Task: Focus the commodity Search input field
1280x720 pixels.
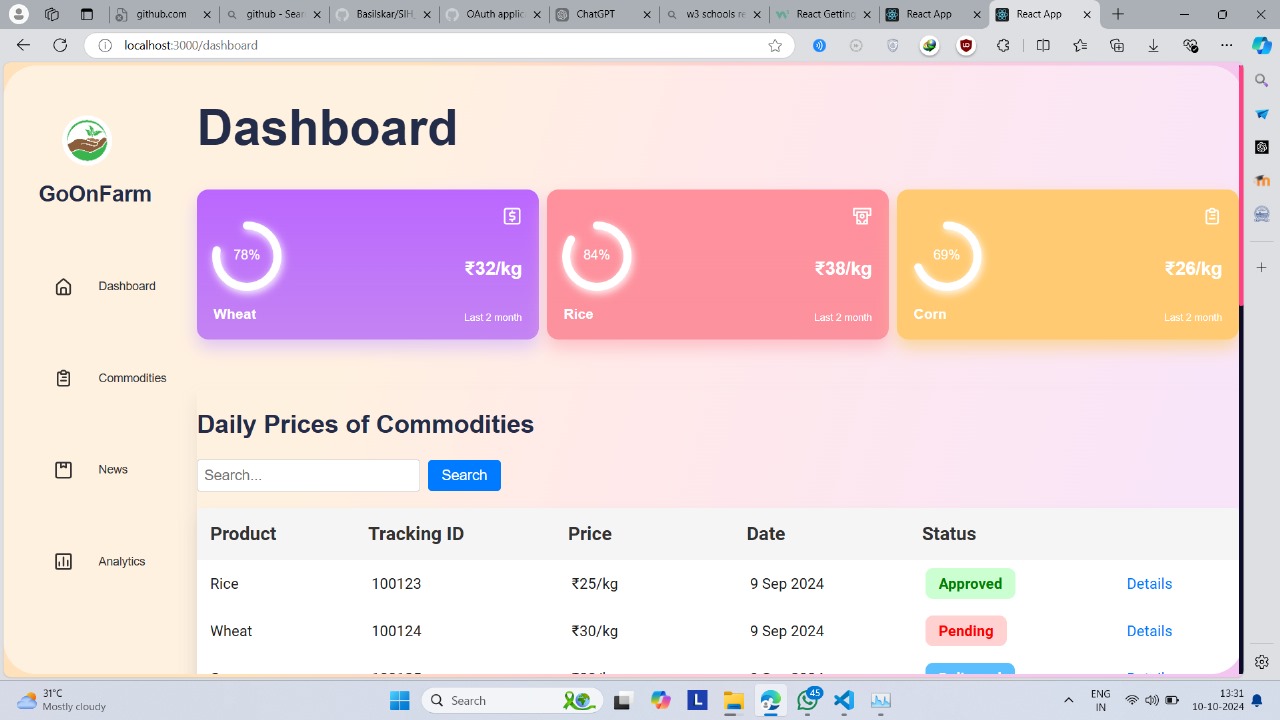Action: 308,475
